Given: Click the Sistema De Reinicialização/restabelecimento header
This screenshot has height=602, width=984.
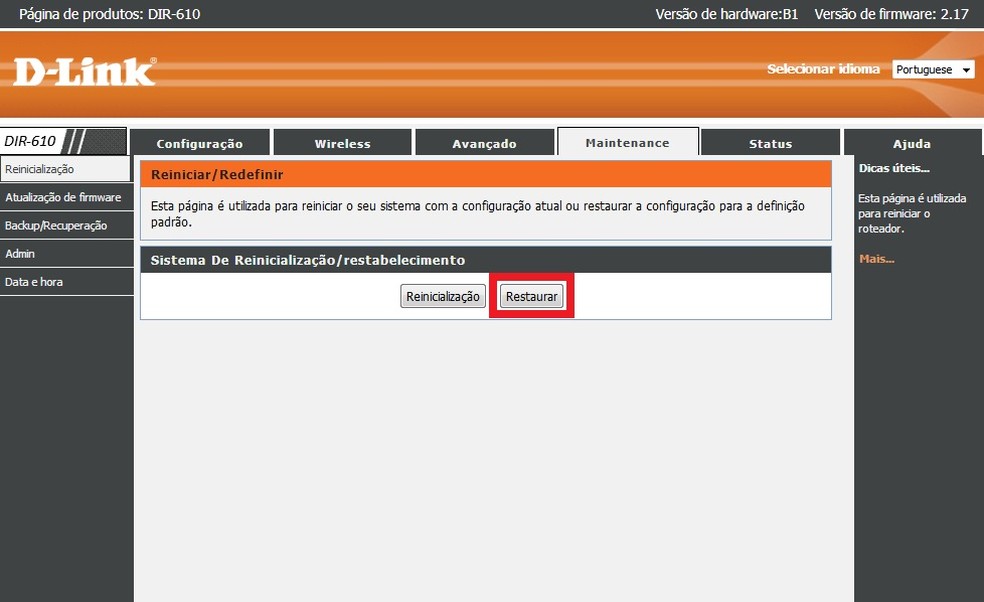Looking at the screenshot, I should [308, 260].
